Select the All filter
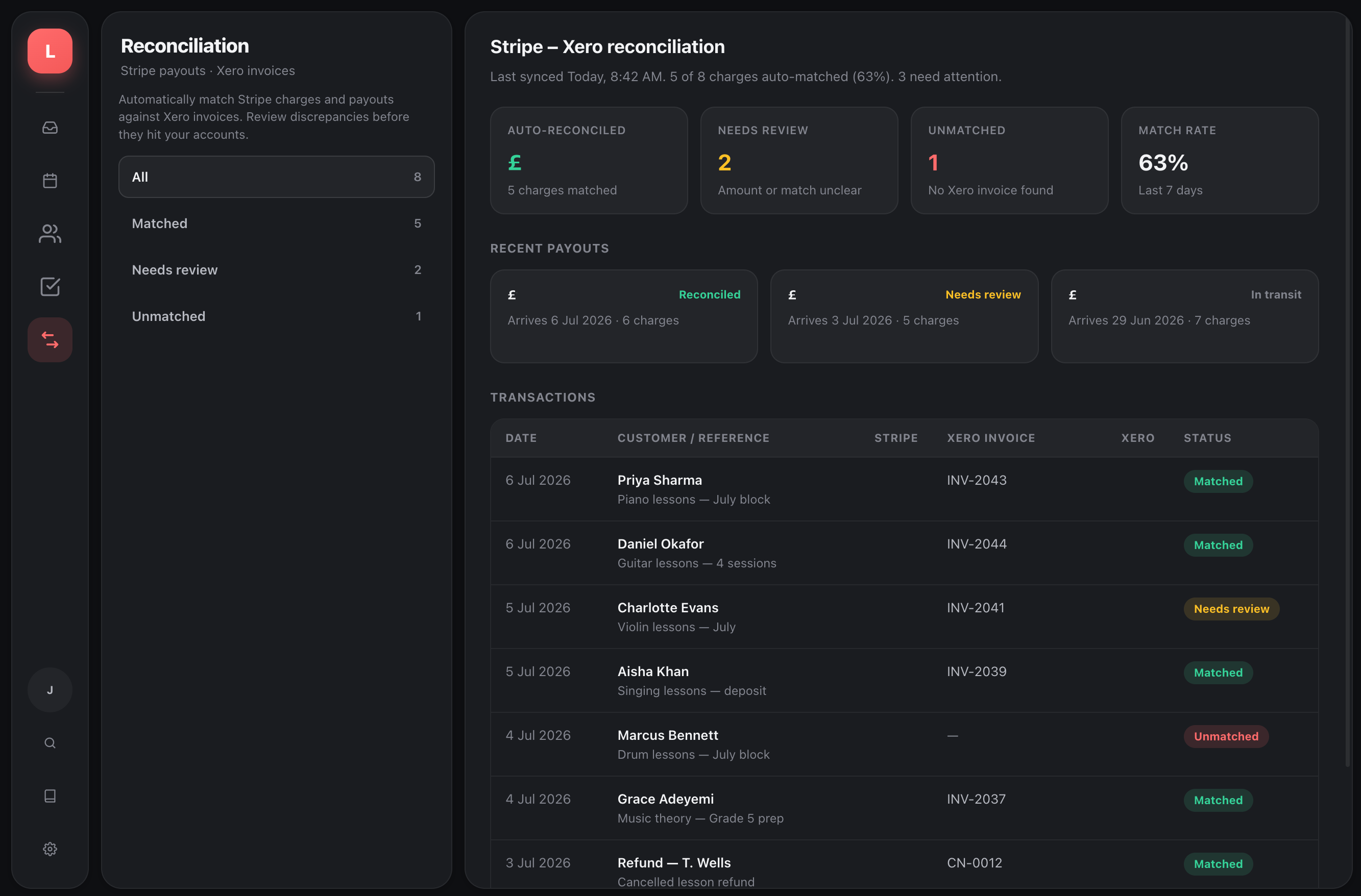 click(276, 177)
